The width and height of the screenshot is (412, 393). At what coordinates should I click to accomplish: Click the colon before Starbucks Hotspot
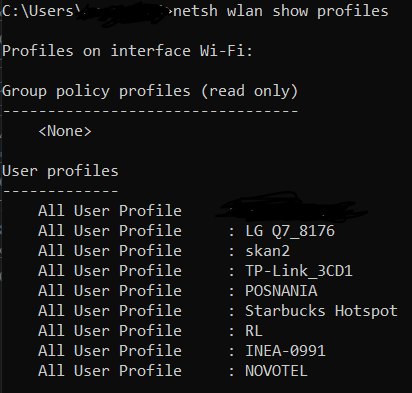[232, 311]
